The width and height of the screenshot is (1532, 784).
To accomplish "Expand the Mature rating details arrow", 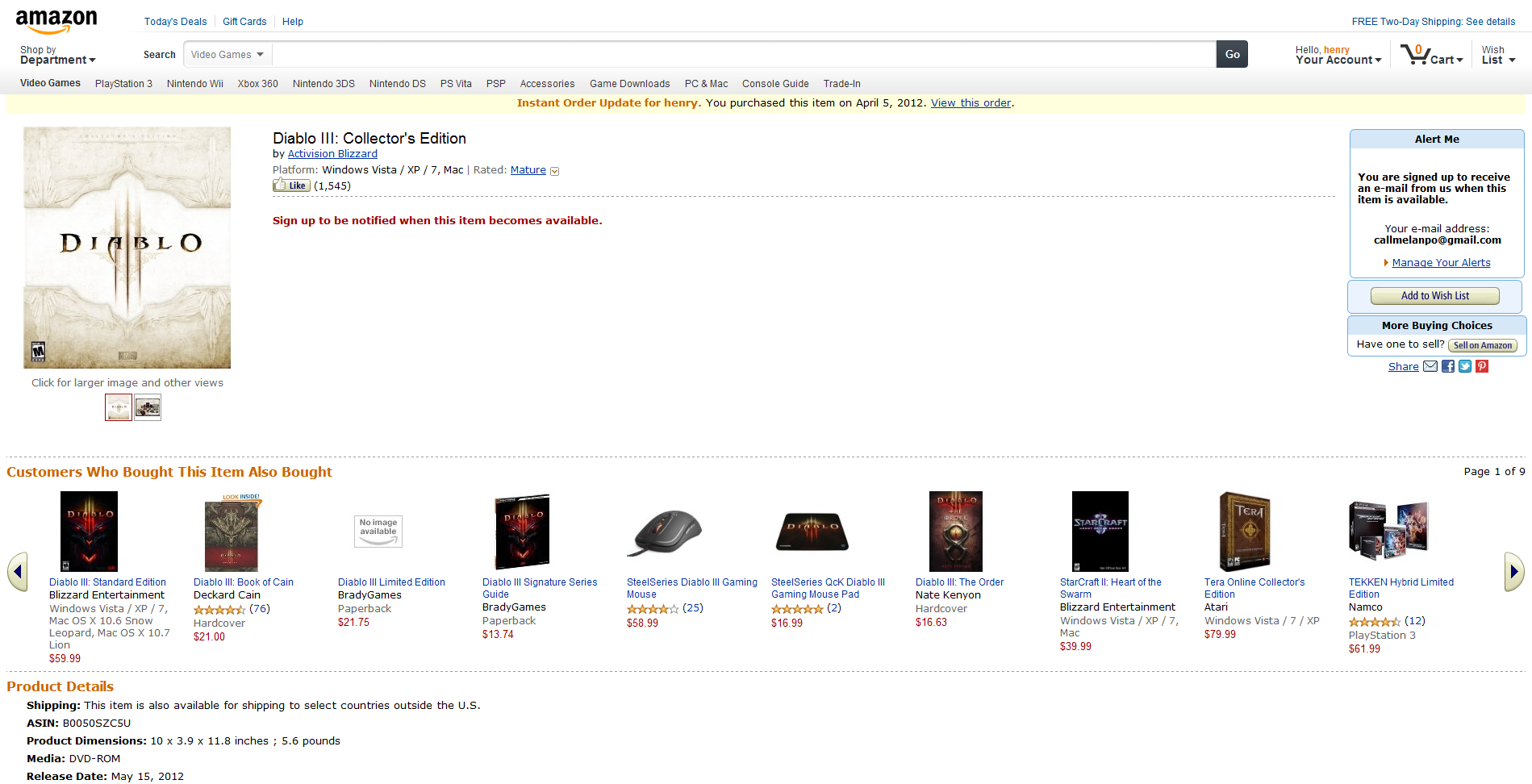I will click(x=554, y=171).
